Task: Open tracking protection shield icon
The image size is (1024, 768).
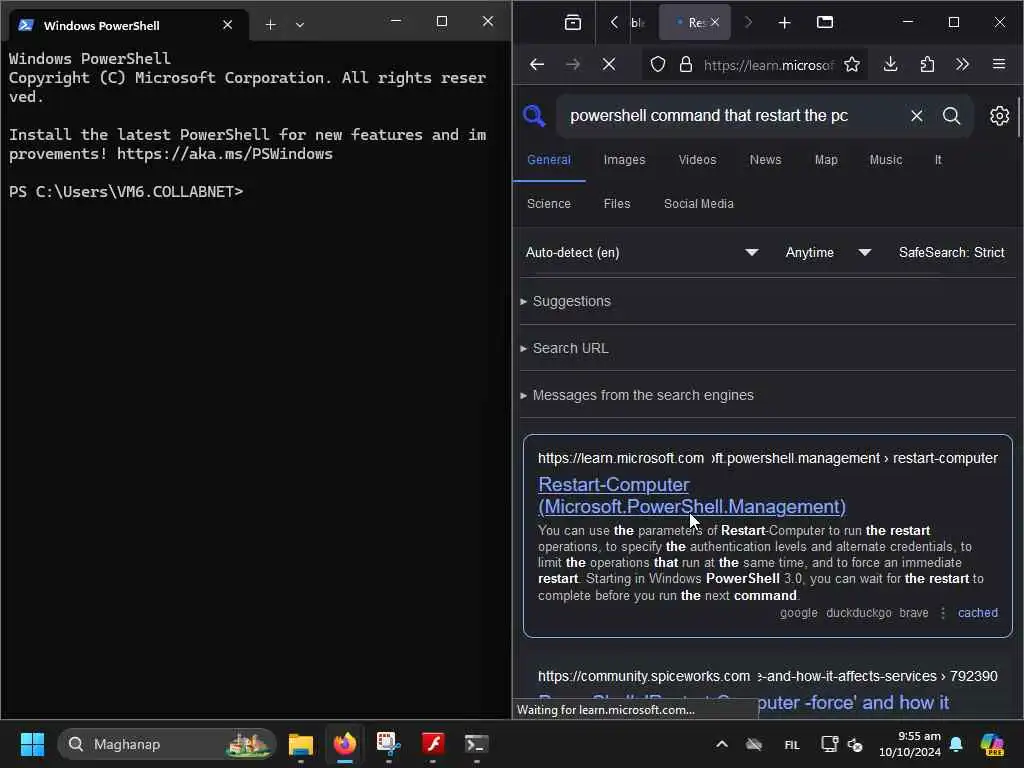Action: tap(658, 64)
